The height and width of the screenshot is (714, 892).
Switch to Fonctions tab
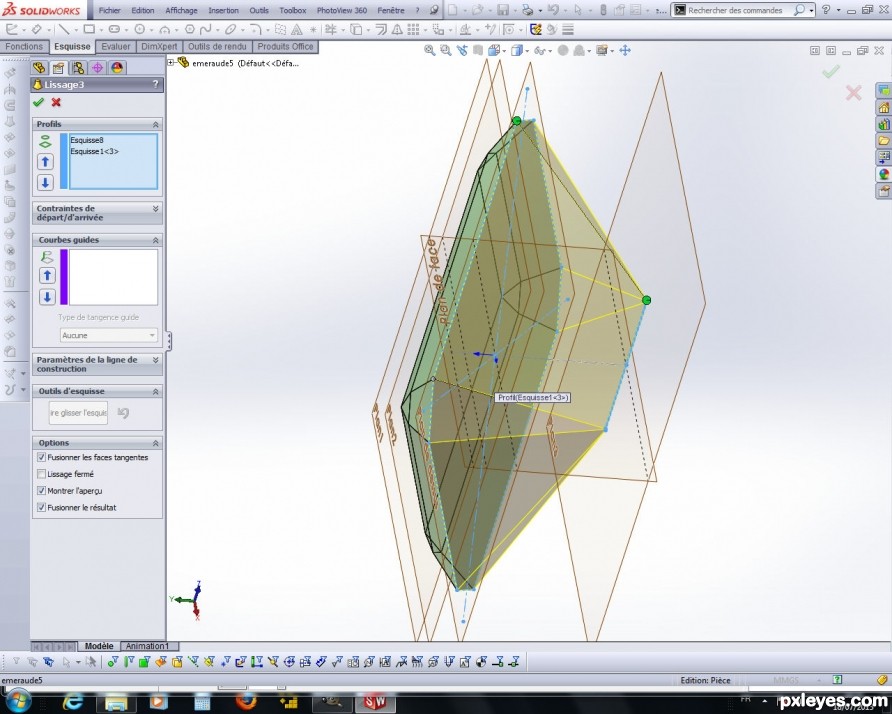coord(24,47)
